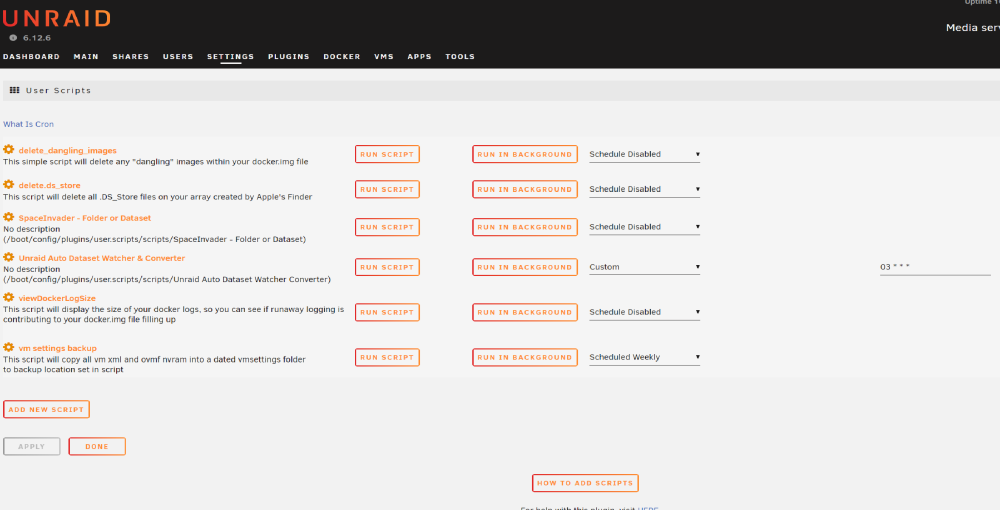Click gear icon beside SpaceInvader Folder or Dataset
This screenshot has height=510, width=1000.
[x=8, y=217]
